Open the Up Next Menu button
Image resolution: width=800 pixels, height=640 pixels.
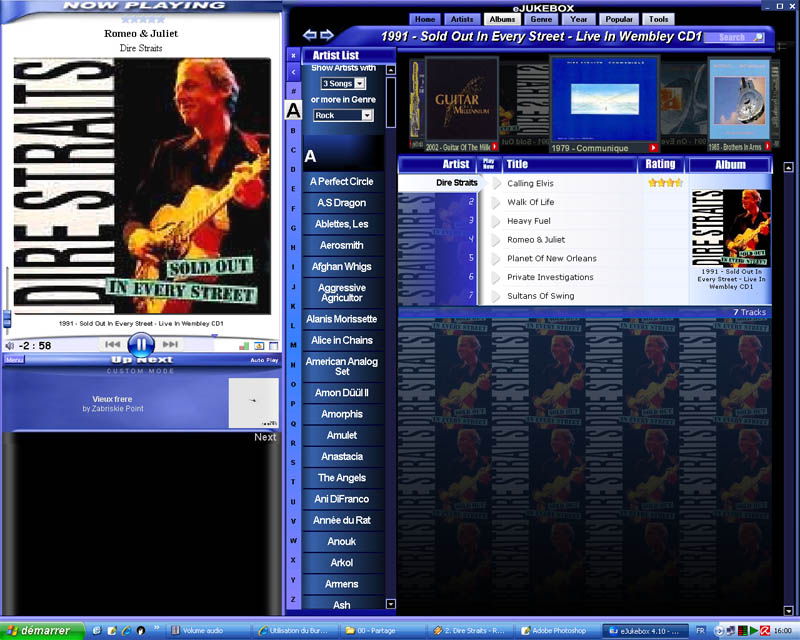(14, 360)
